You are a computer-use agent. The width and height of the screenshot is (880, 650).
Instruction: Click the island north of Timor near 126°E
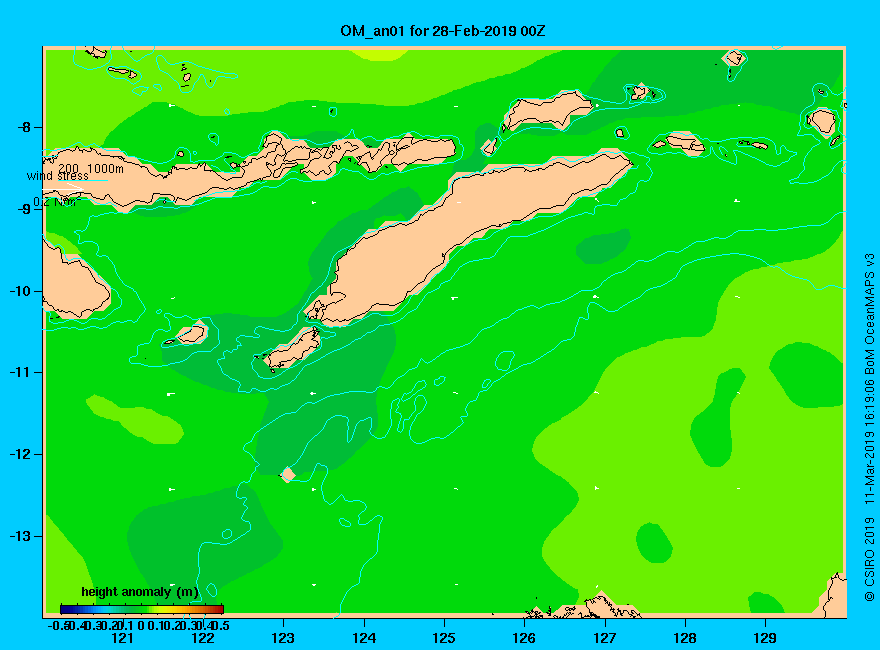pyautogui.click(x=547, y=111)
